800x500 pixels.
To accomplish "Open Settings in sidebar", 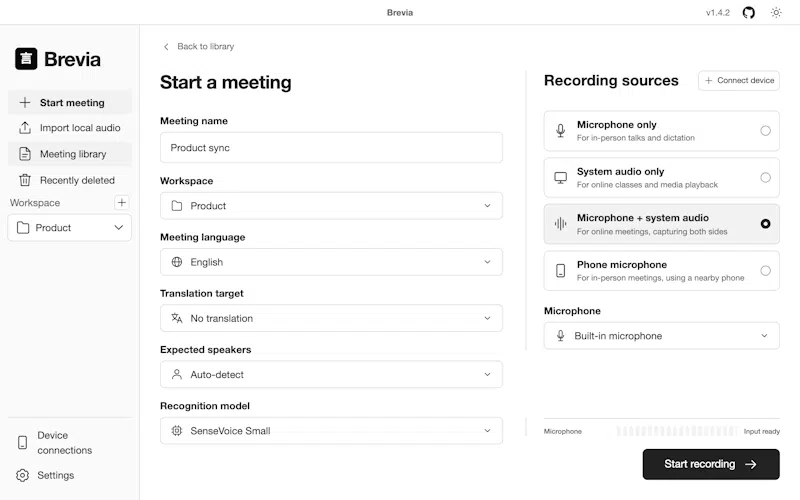I will pos(69,475).
